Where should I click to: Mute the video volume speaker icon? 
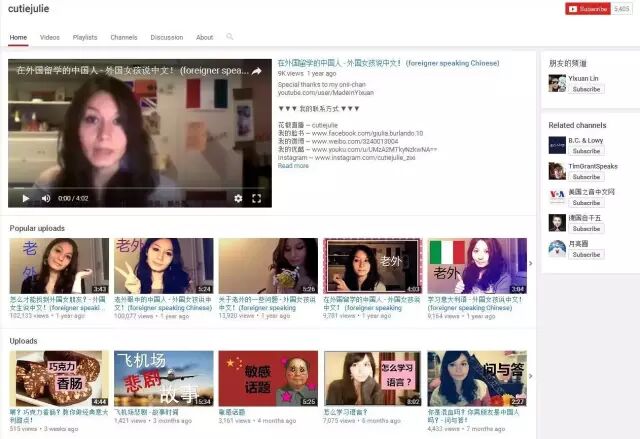pos(46,198)
